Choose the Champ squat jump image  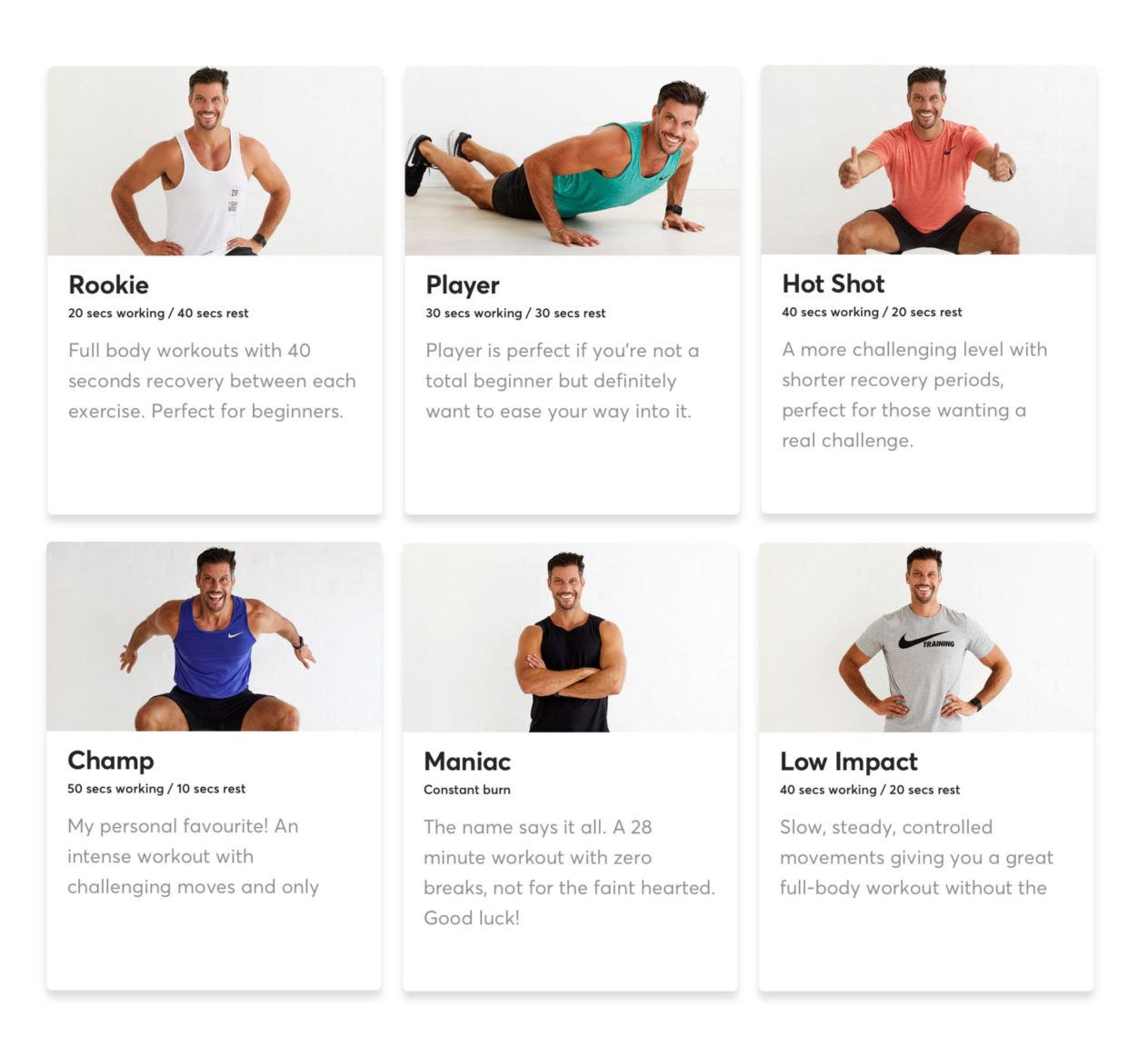point(214,636)
